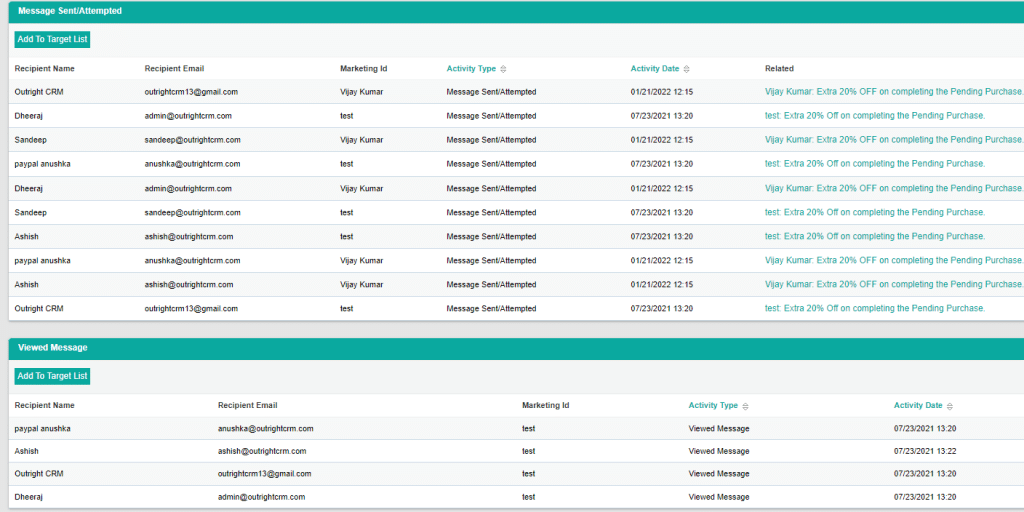Image resolution: width=1024 pixels, height=512 pixels.
Task: Select Recipient Email header in Message Sent/Attempted table
Action: pos(174,69)
